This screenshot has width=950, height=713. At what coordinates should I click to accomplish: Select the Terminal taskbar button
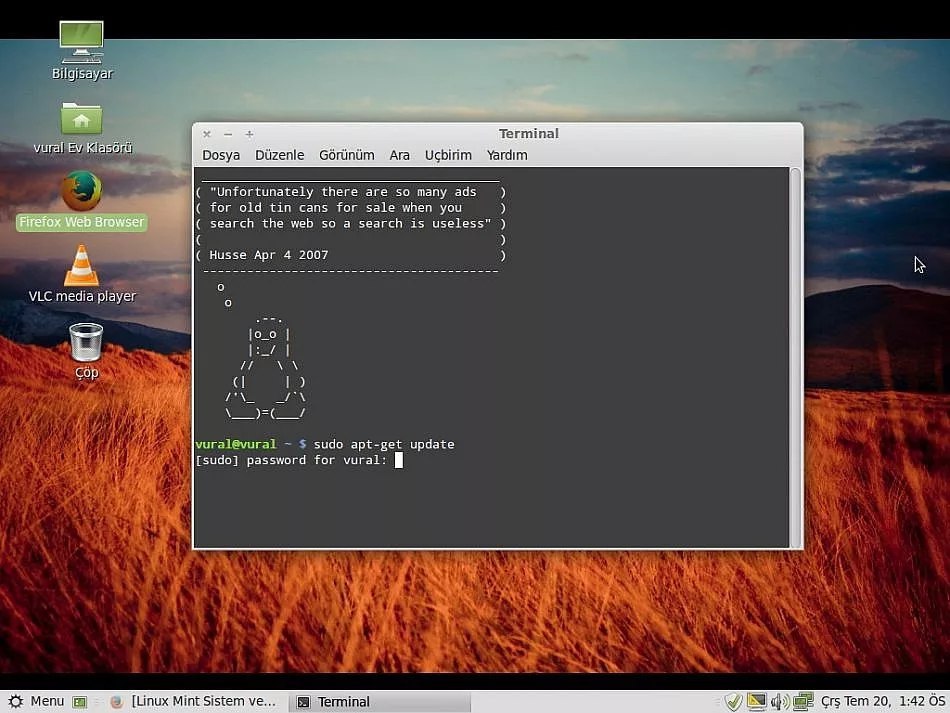tap(380, 701)
